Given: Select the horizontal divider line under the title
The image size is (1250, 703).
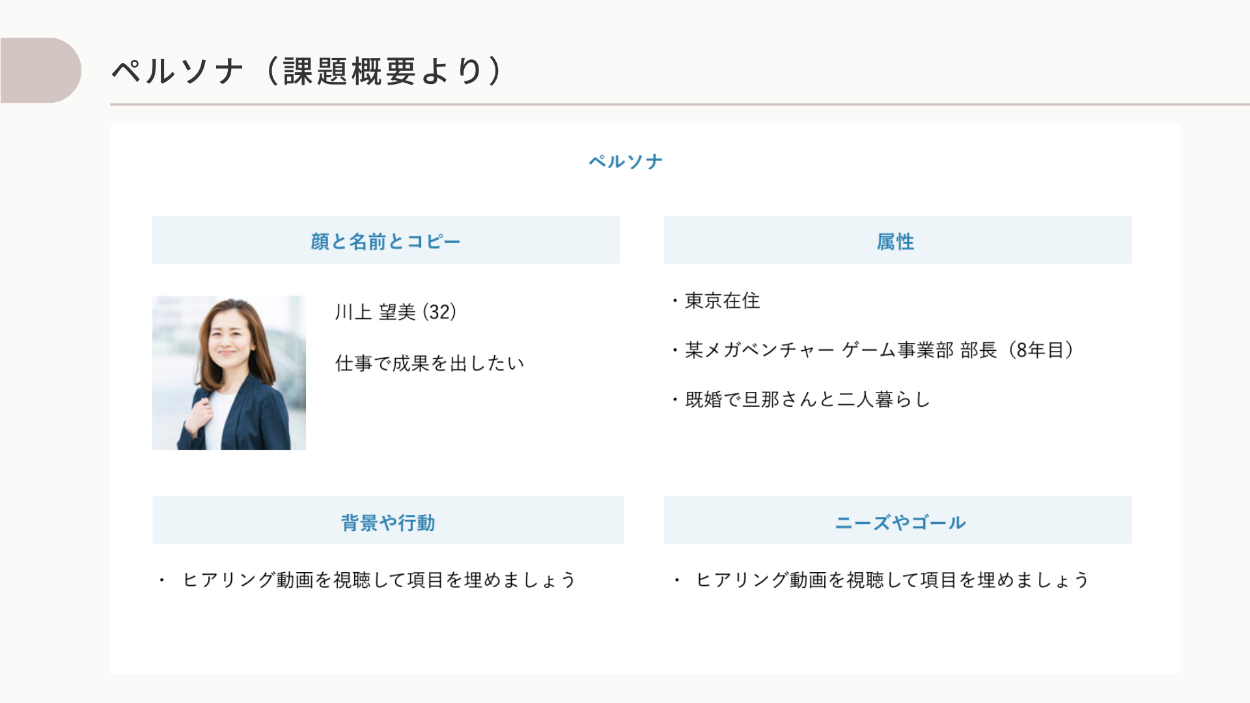Looking at the screenshot, I should coord(680,104).
